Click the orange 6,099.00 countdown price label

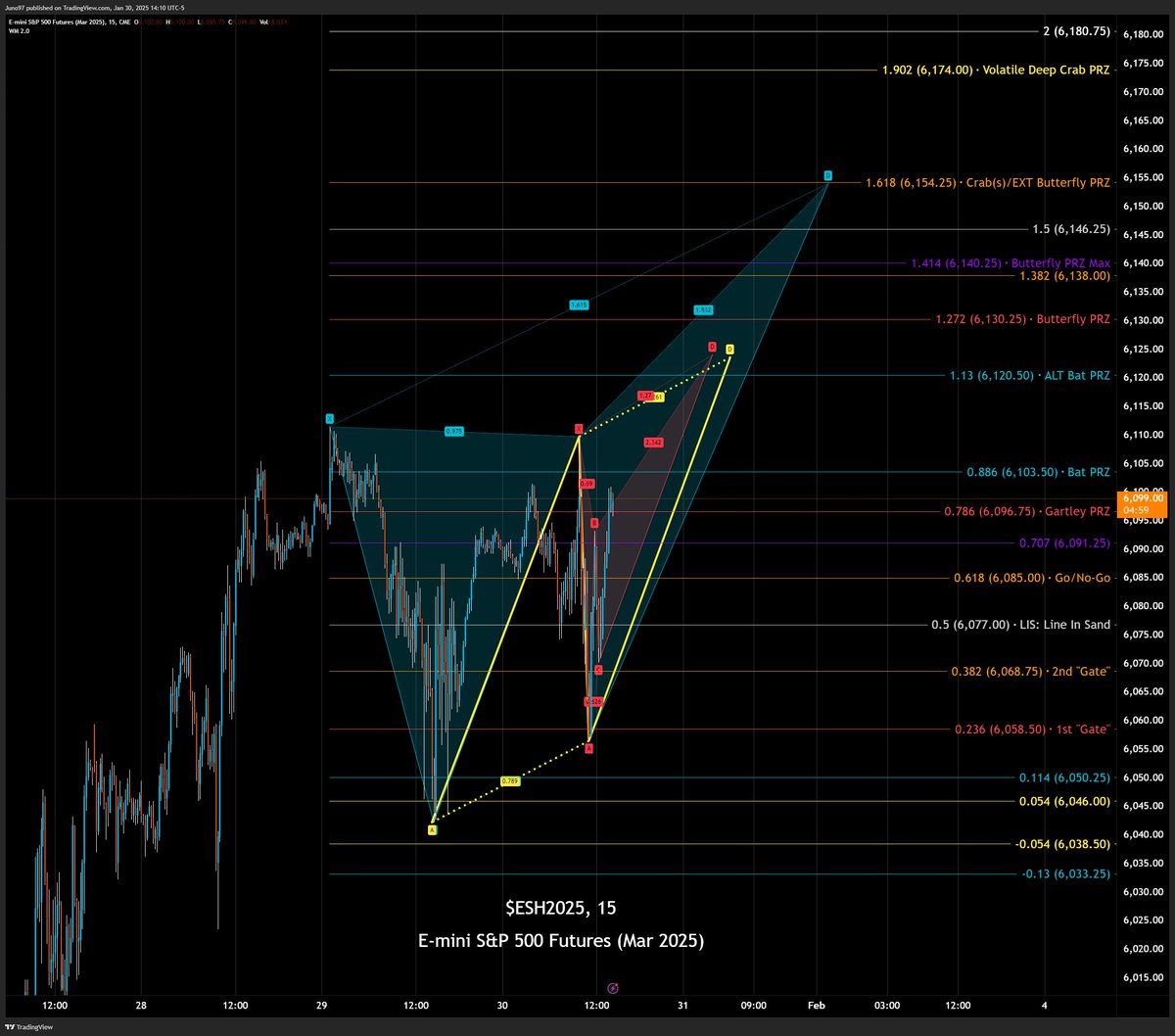pos(1142,504)
